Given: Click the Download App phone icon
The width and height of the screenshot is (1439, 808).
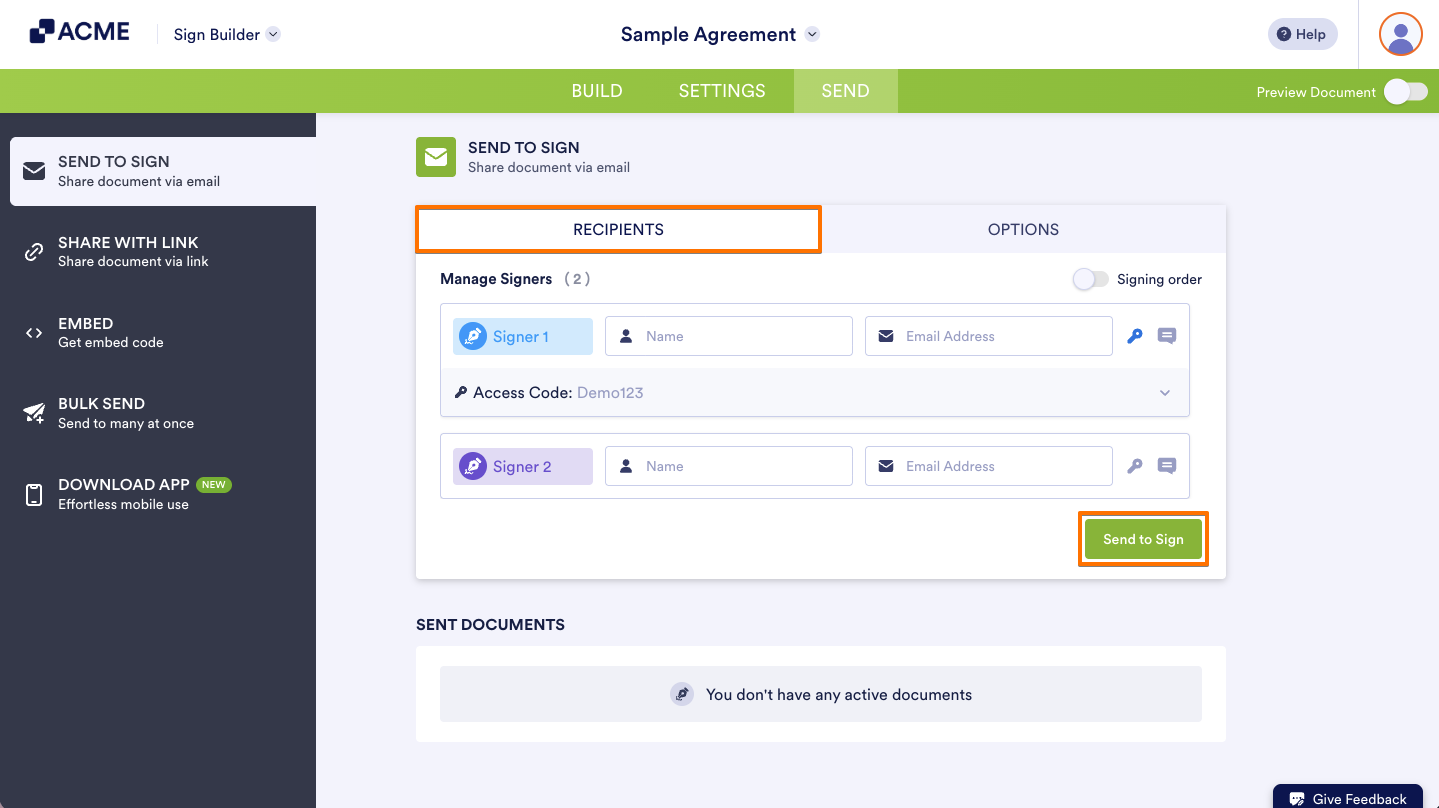Looking at the screenshot, I should [x=34, y=494].
